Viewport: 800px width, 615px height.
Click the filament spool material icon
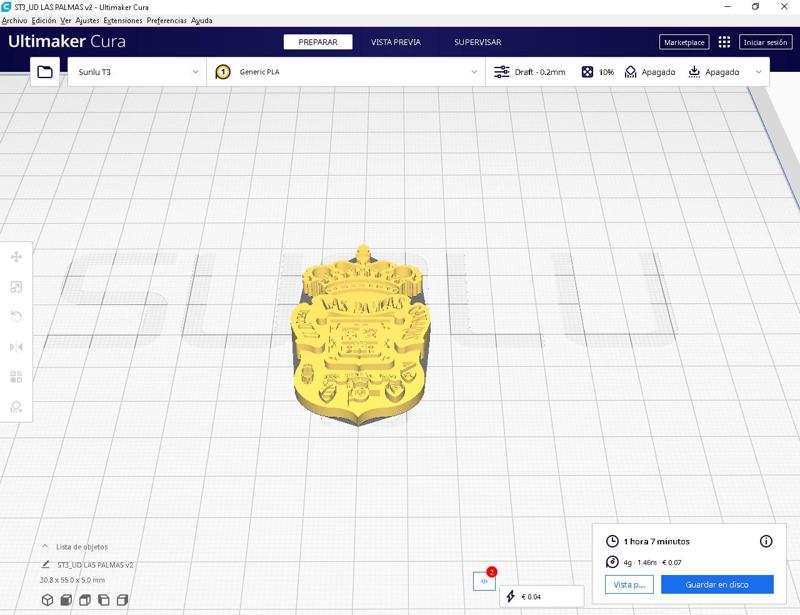click(612, 562)
